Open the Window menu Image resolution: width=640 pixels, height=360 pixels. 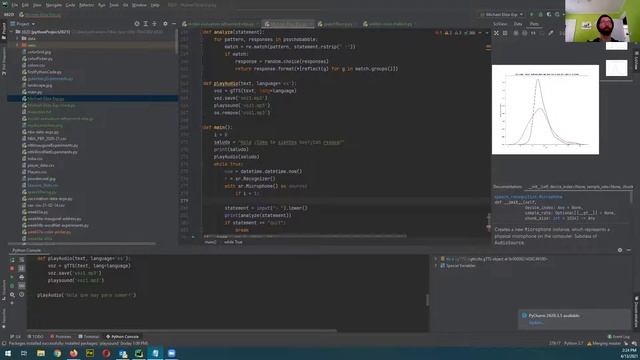pos(139,5)
